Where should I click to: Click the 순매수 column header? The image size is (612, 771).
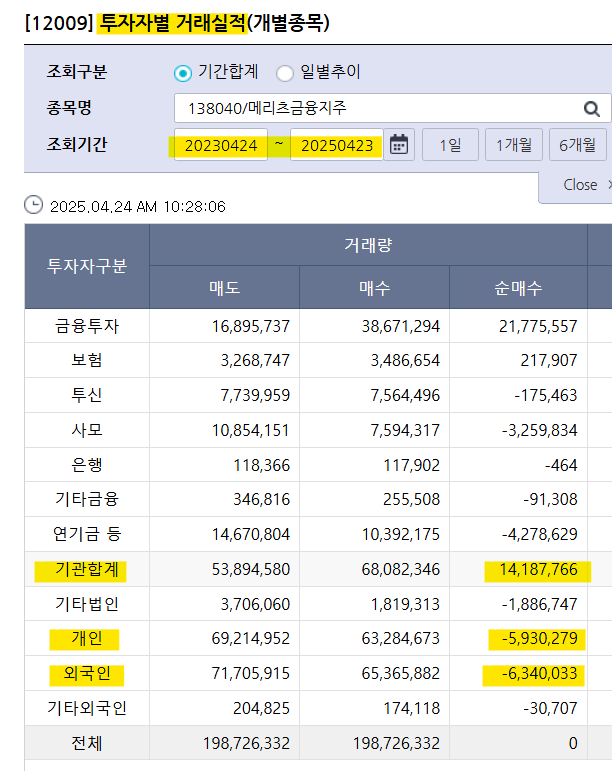[518, 288]
